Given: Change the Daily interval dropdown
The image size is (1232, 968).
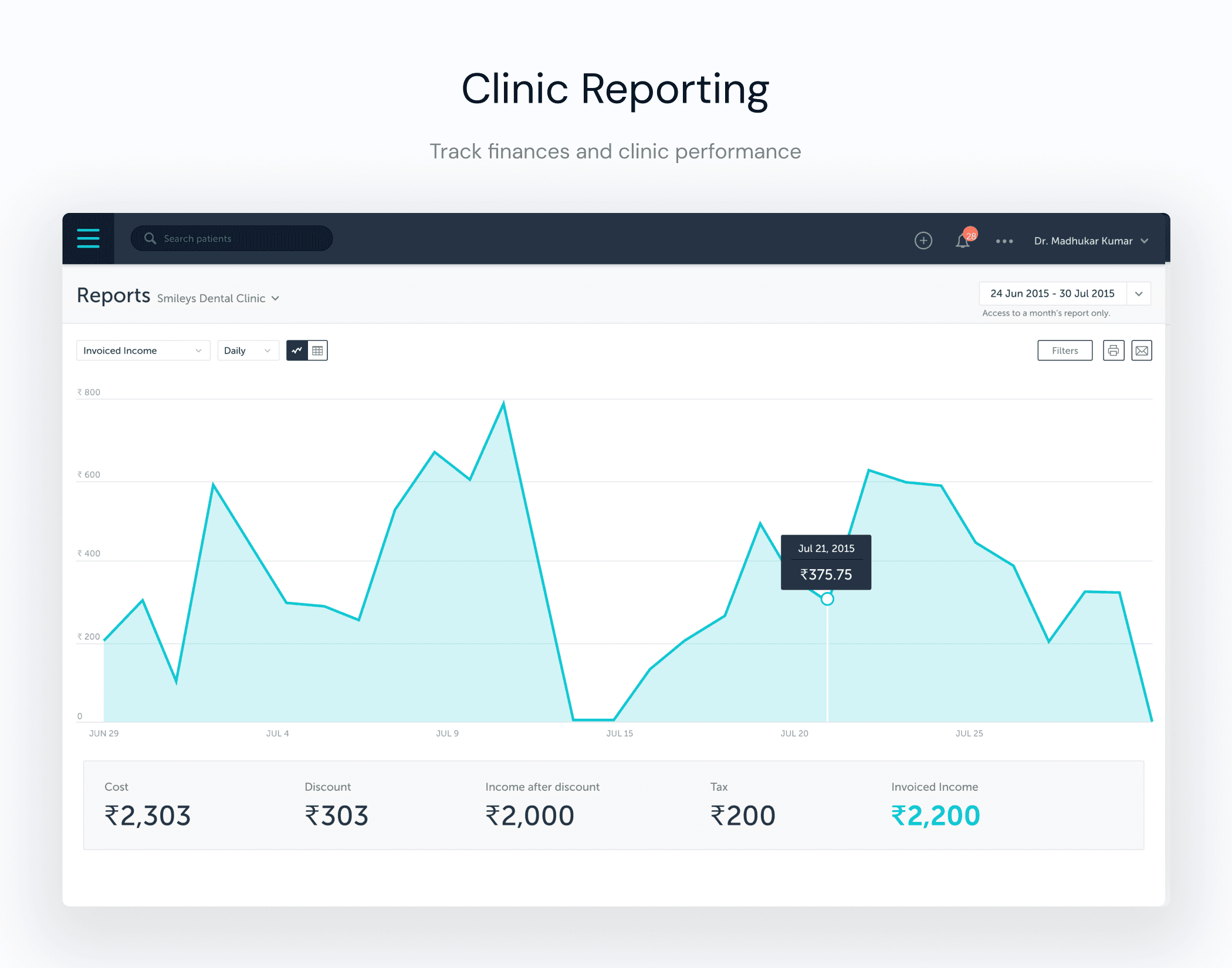Looking at the screenshot, I should pyautogui.click(x=248, y=350).
